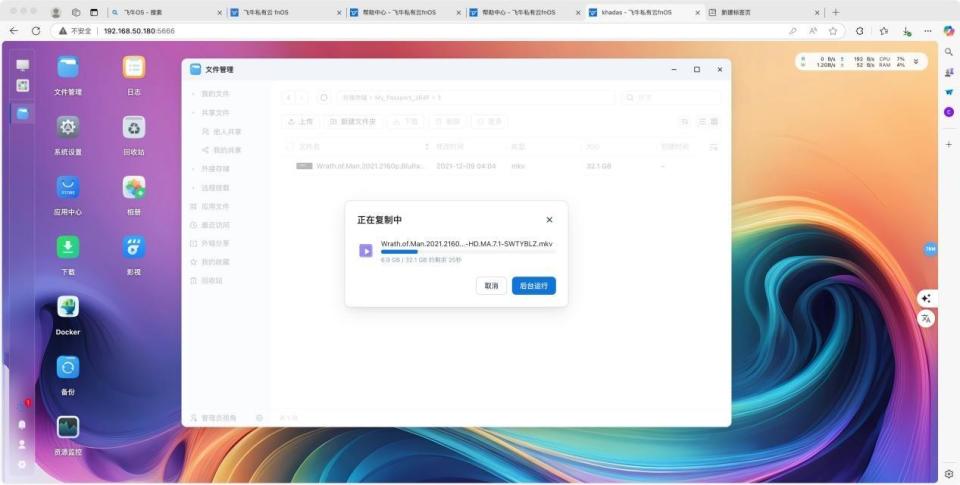Collapse the 共享文件 tree section
Image resolution: width=960 pixels, height=485 pixels.
[x=193, y=113]
